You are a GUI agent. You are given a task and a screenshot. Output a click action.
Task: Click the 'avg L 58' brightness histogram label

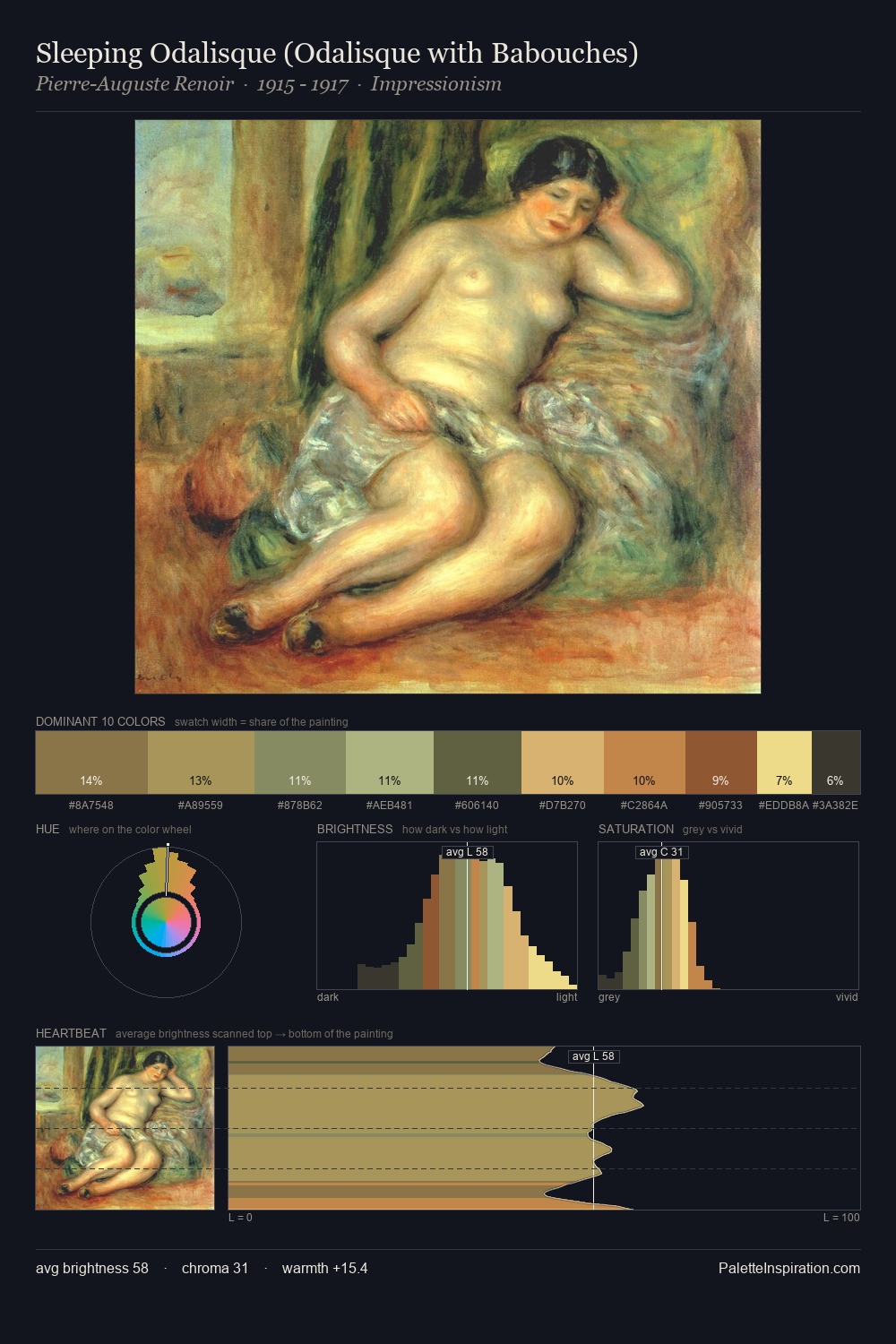click(x=467, y=852)
